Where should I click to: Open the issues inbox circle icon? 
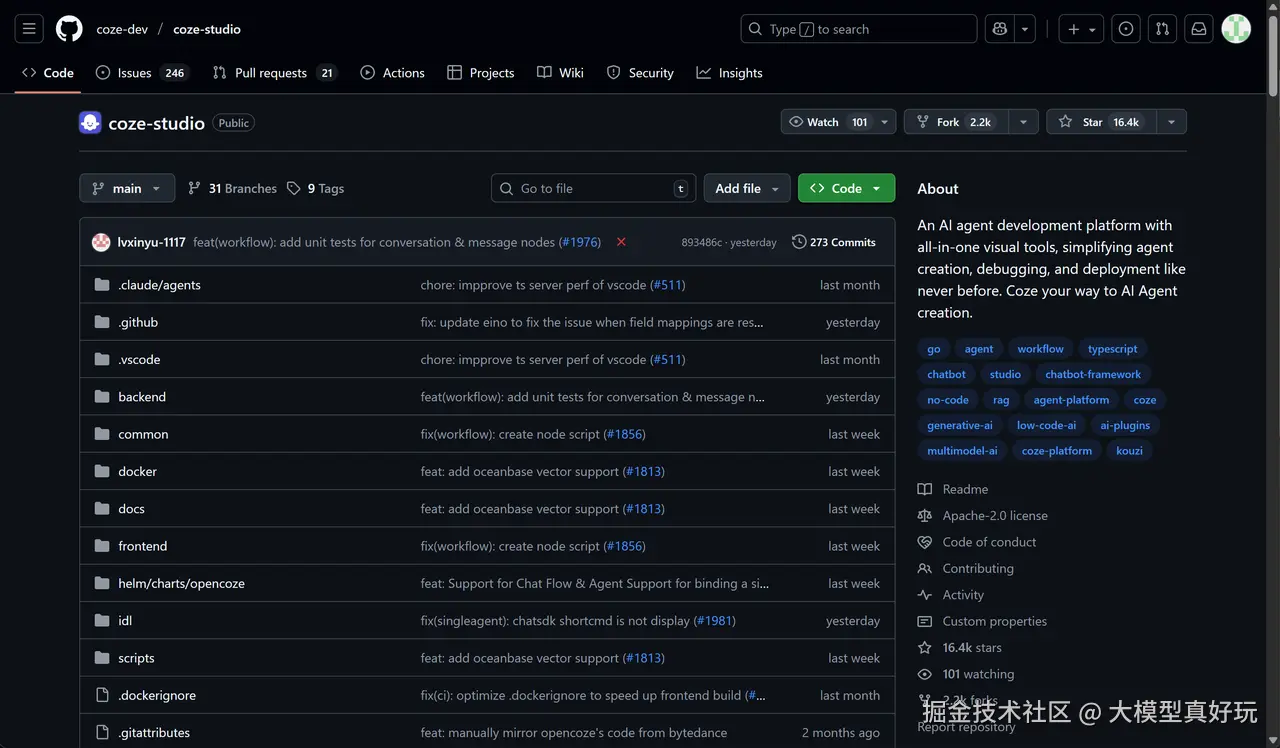1126,29
